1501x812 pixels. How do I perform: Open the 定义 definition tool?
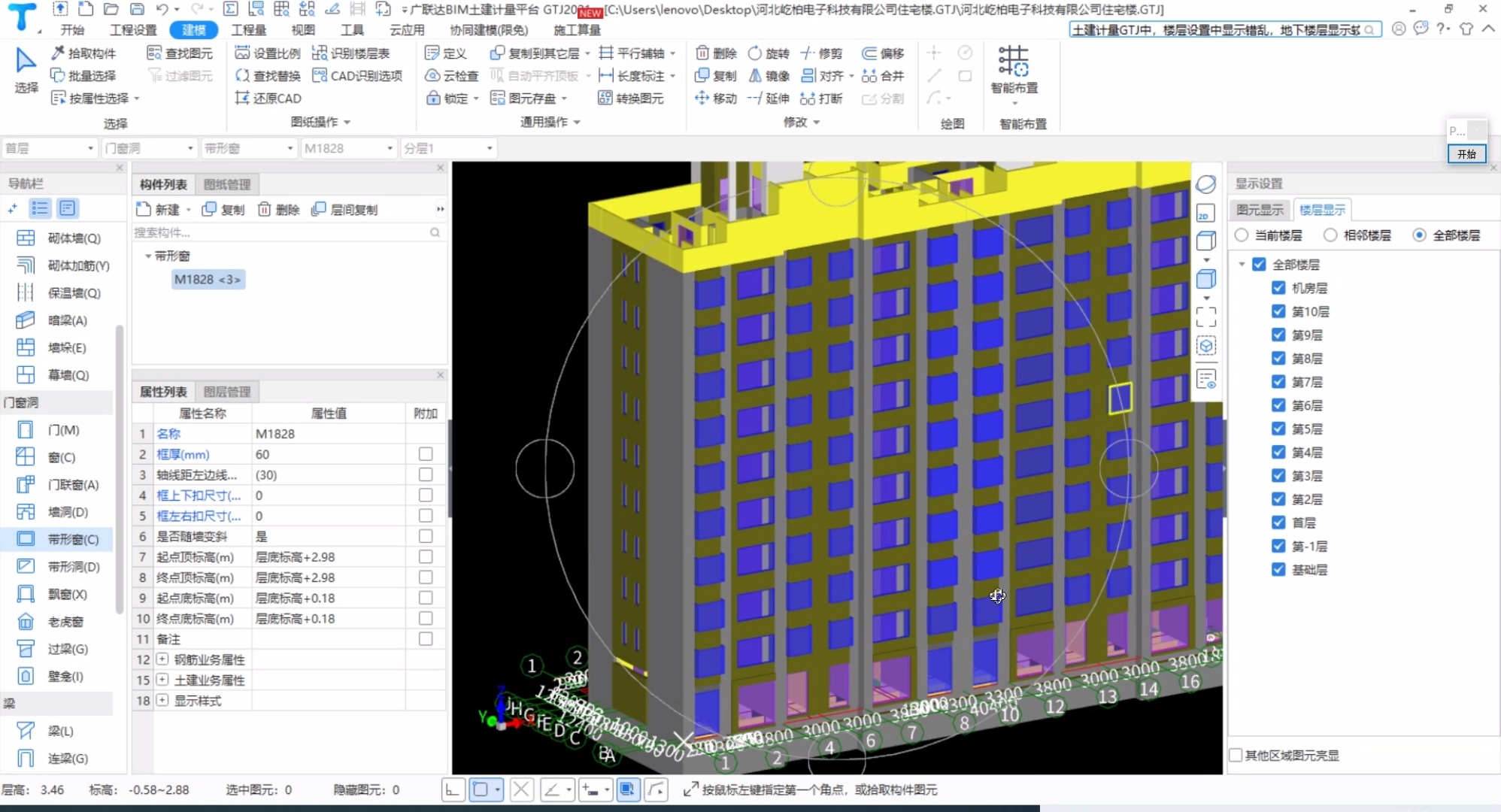[446, 53]
